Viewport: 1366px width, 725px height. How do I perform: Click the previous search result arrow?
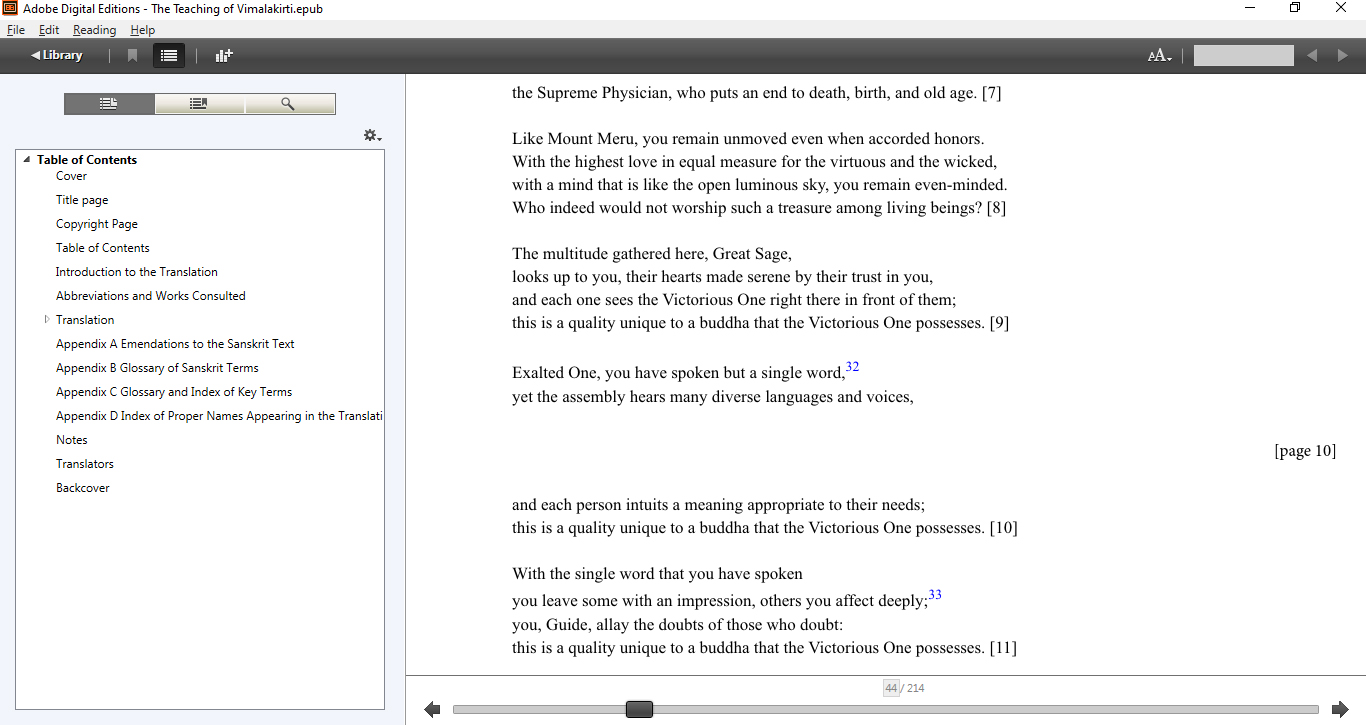[1312, 56]
